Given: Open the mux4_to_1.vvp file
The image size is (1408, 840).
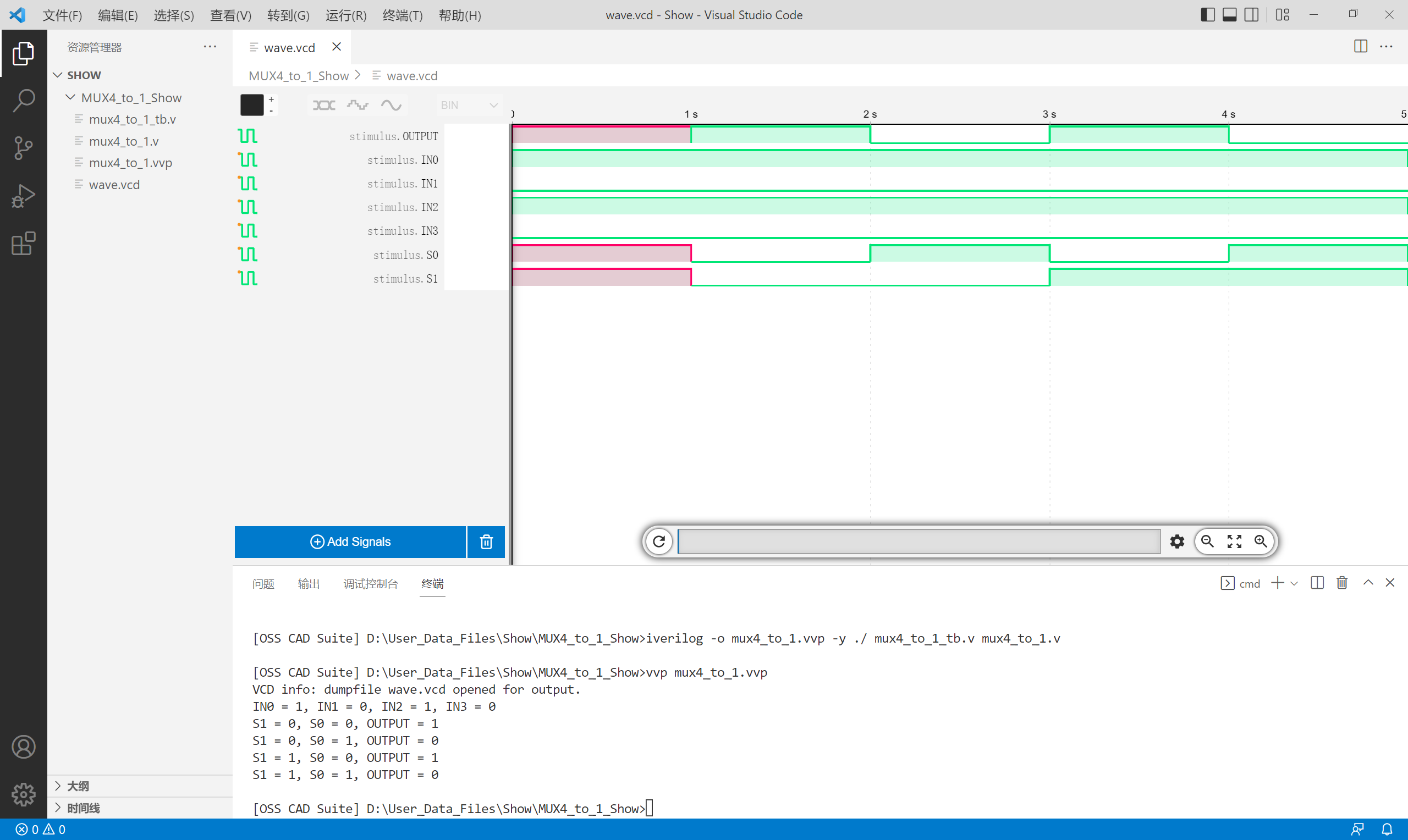Looking at the screenshot, I should point(130,163).
